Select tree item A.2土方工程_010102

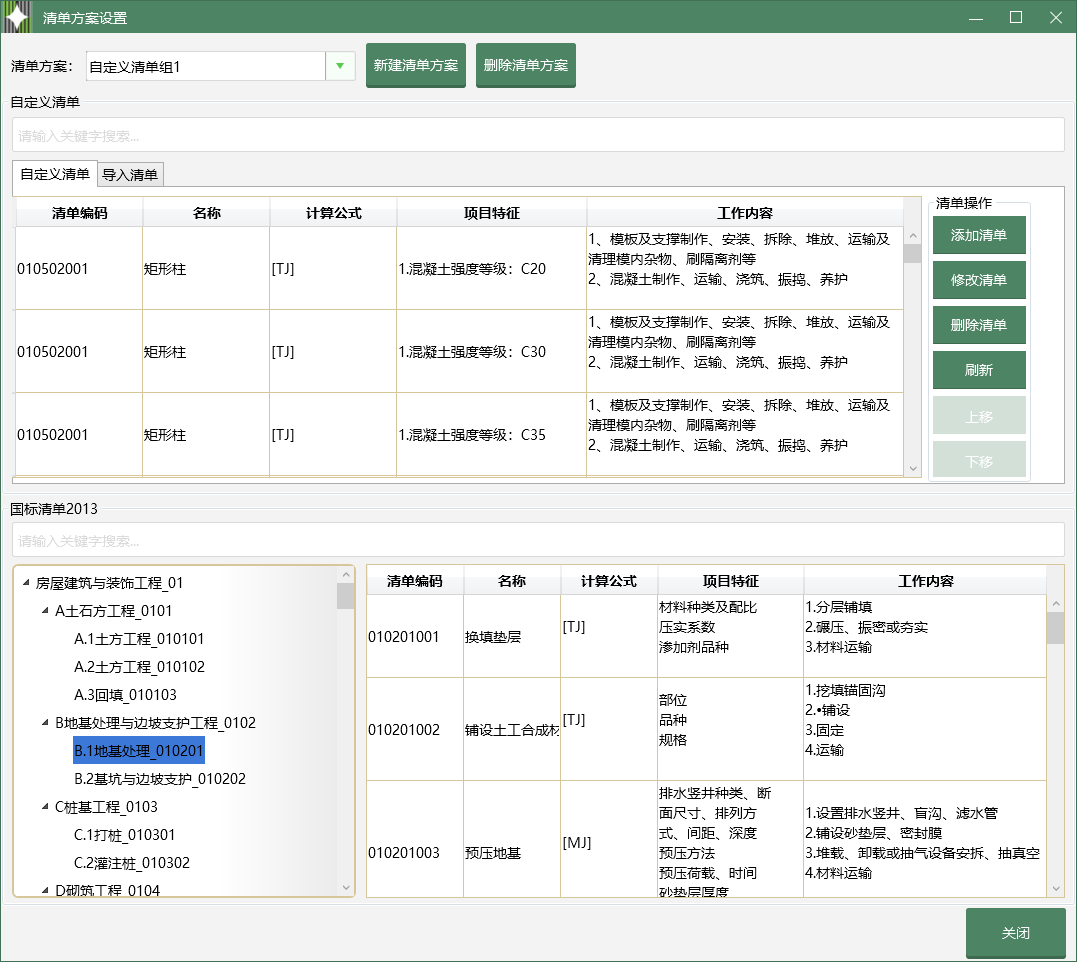point(139,667)
